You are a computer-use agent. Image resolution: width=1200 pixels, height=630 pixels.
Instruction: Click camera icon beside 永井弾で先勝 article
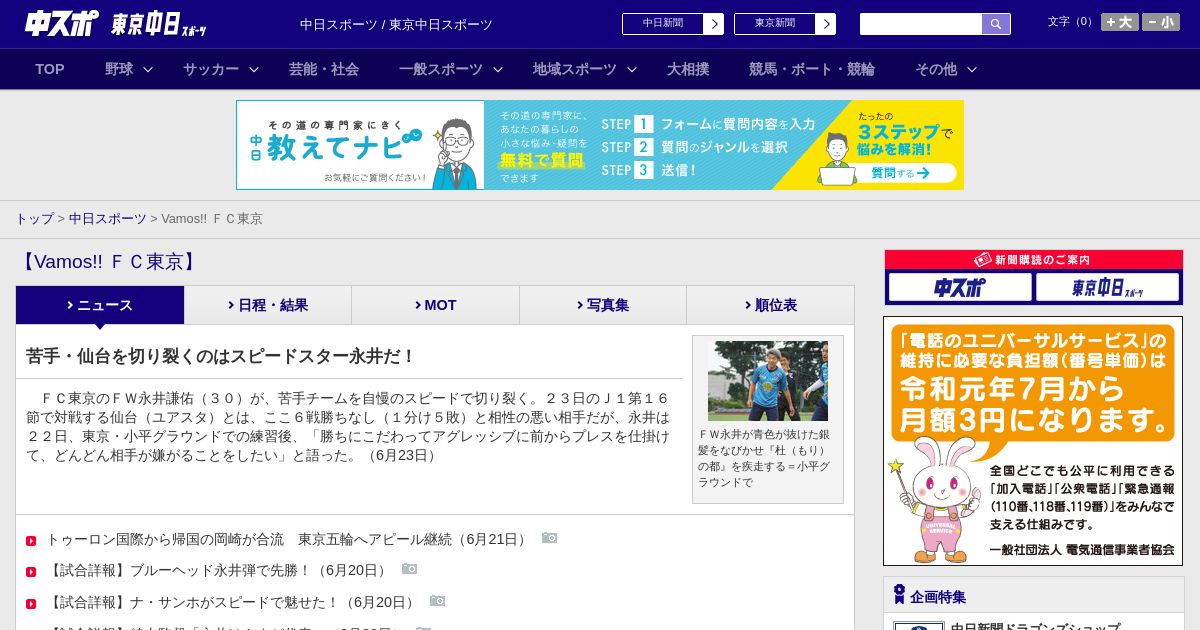pos(409,569)
